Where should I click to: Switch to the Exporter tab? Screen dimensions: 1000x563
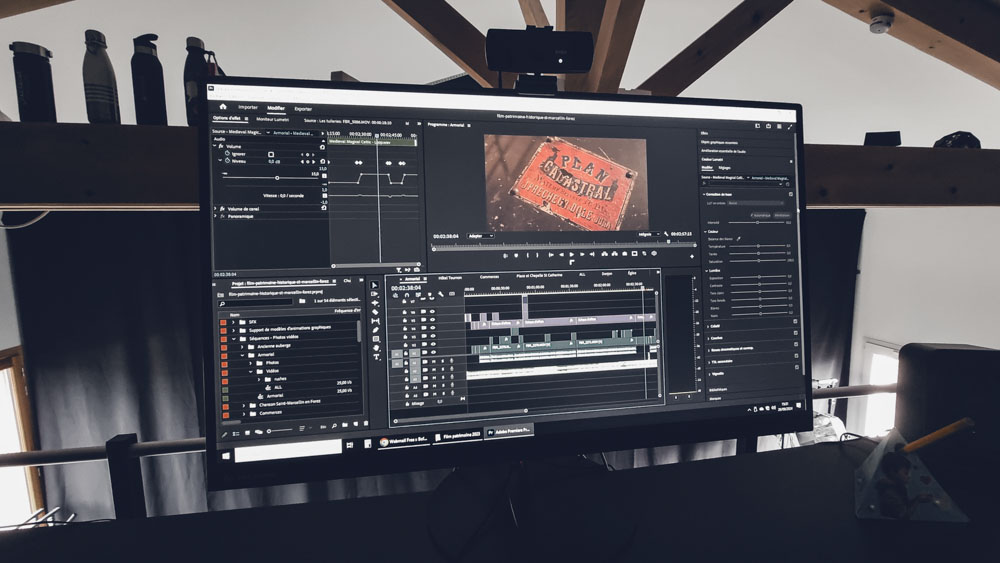click(302, 108)
